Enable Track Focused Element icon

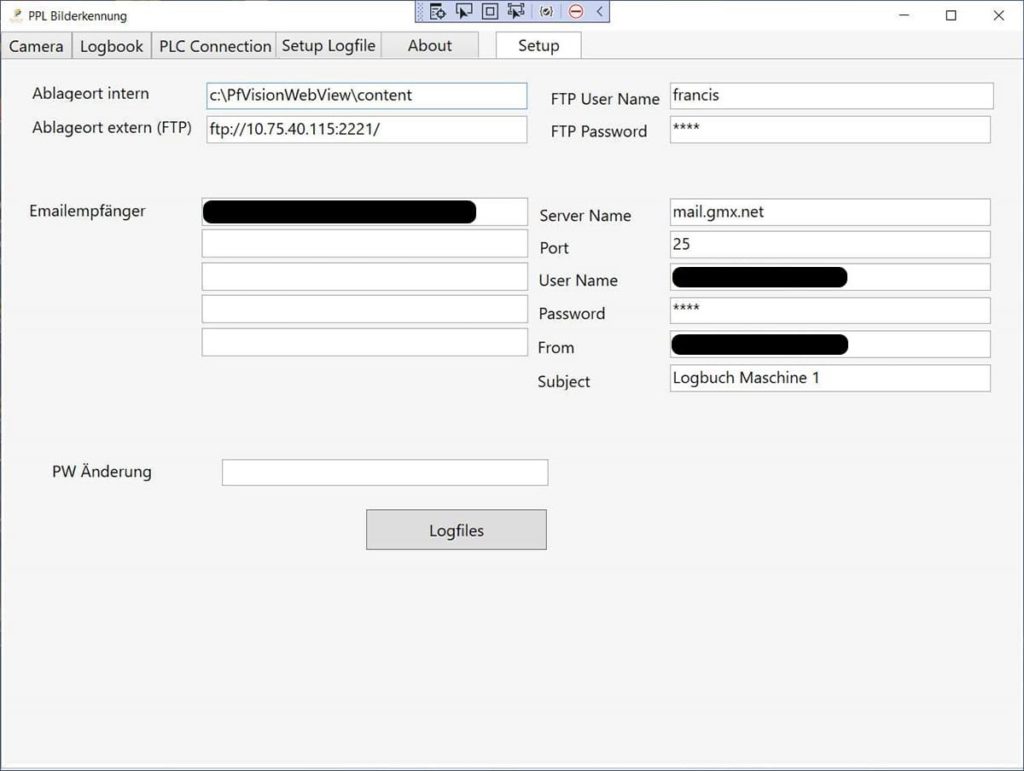(516, 12)
